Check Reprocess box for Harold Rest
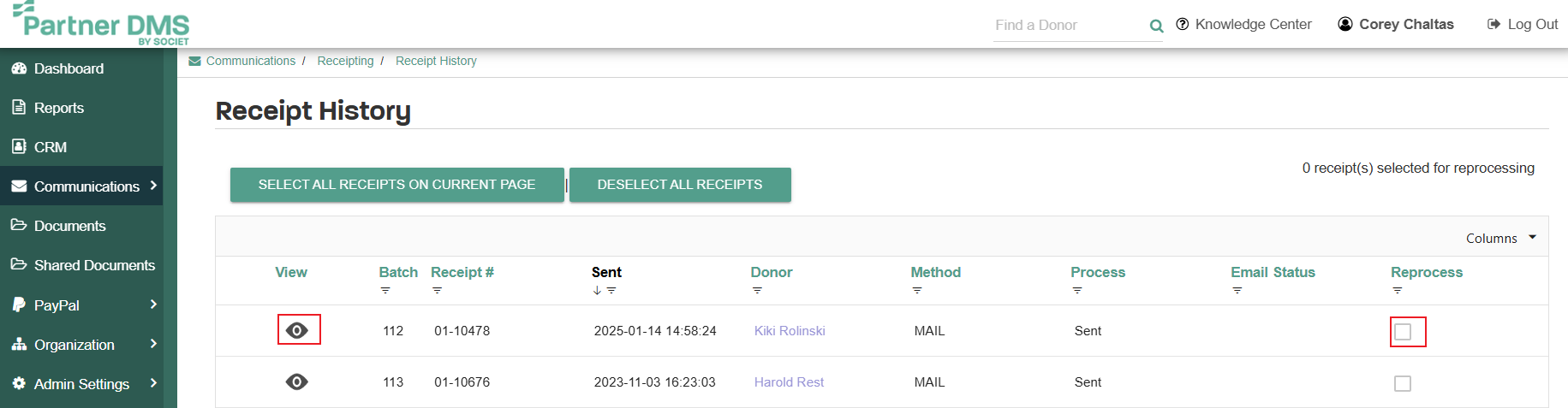Screen dimensions: 1568x408 click(1403, 383)
